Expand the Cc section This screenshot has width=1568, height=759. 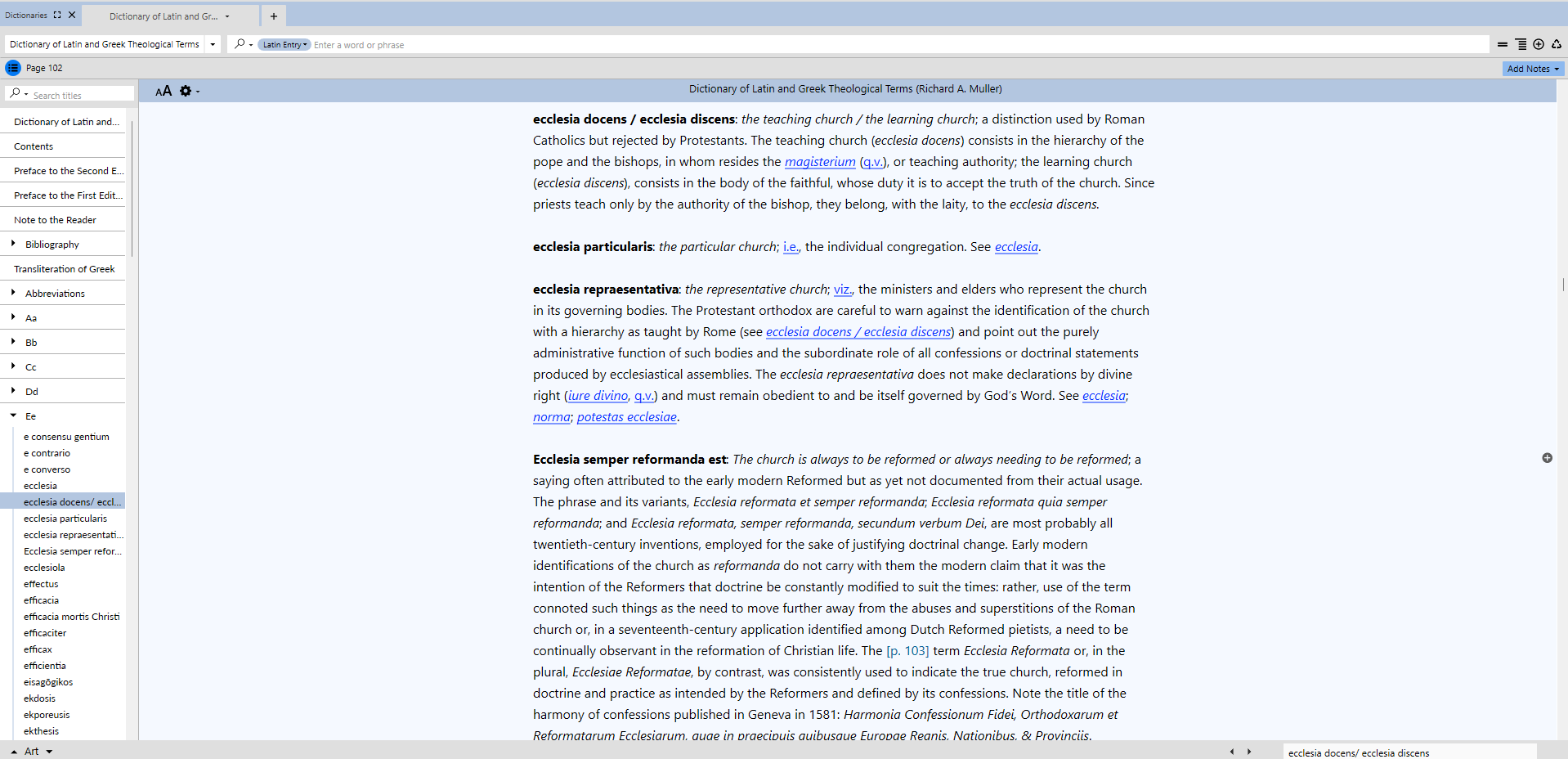coord(13,366)
